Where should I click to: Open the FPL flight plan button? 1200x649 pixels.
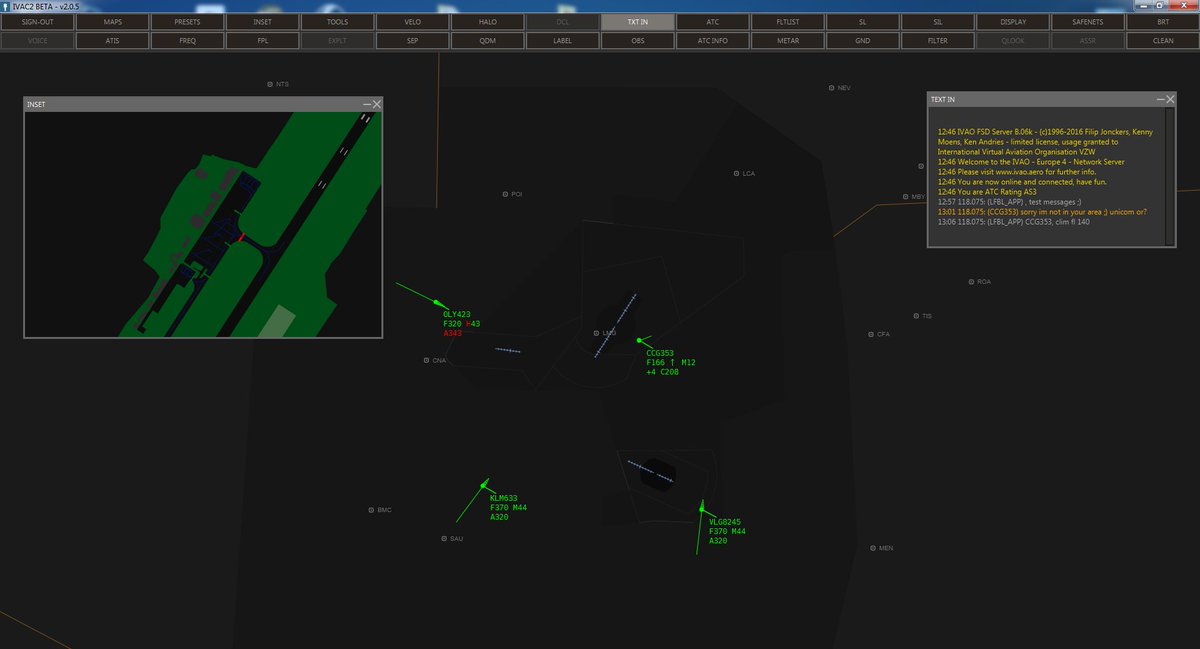(x=262, y=41)
